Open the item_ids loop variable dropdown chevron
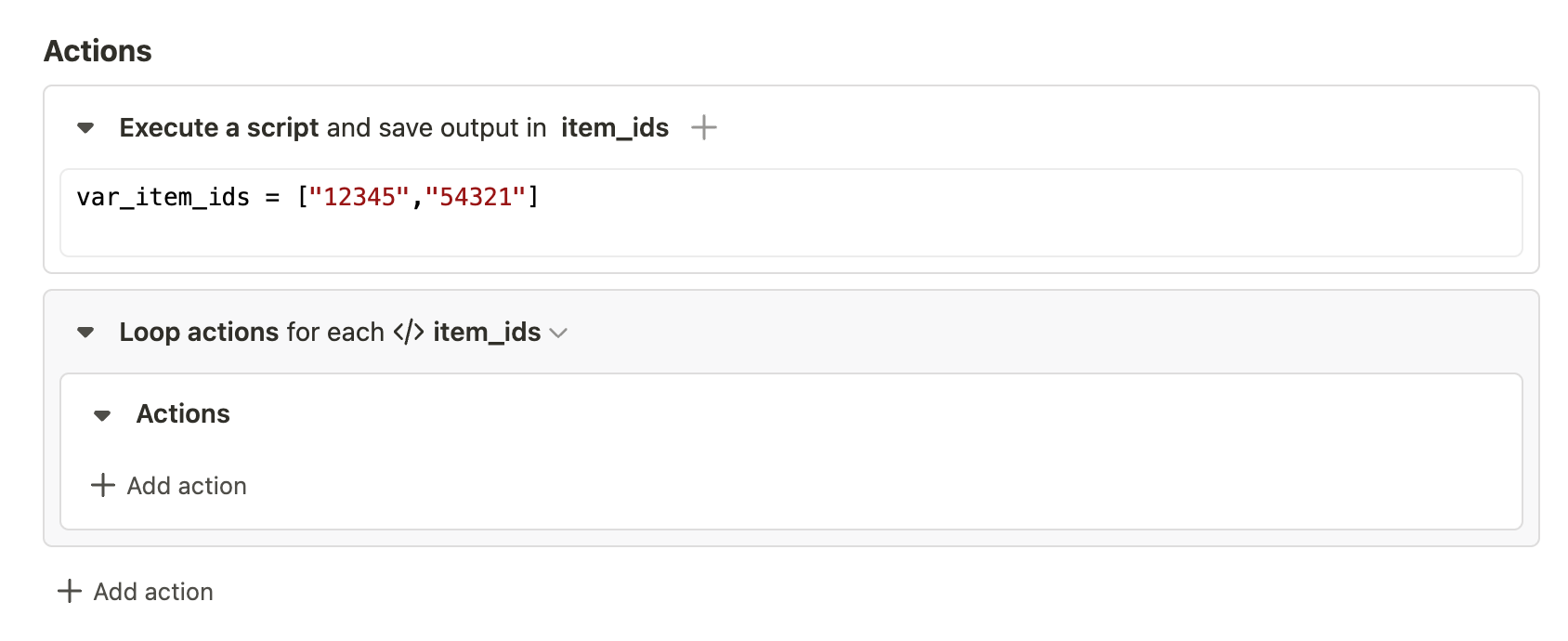 558,333
